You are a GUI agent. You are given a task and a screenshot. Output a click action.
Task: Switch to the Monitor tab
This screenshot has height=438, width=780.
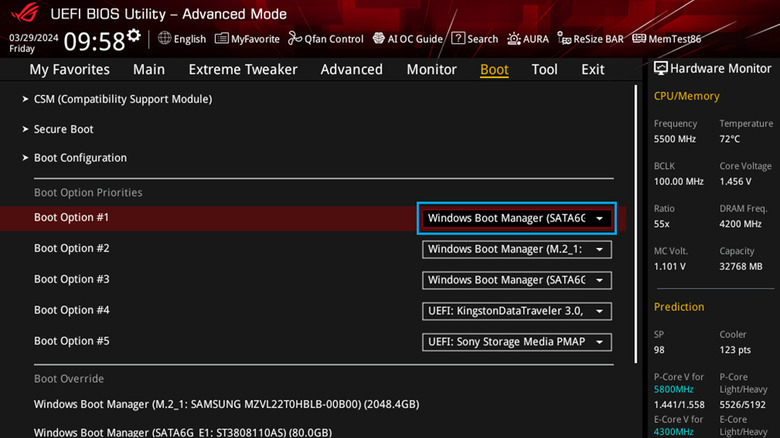(431, 69)
